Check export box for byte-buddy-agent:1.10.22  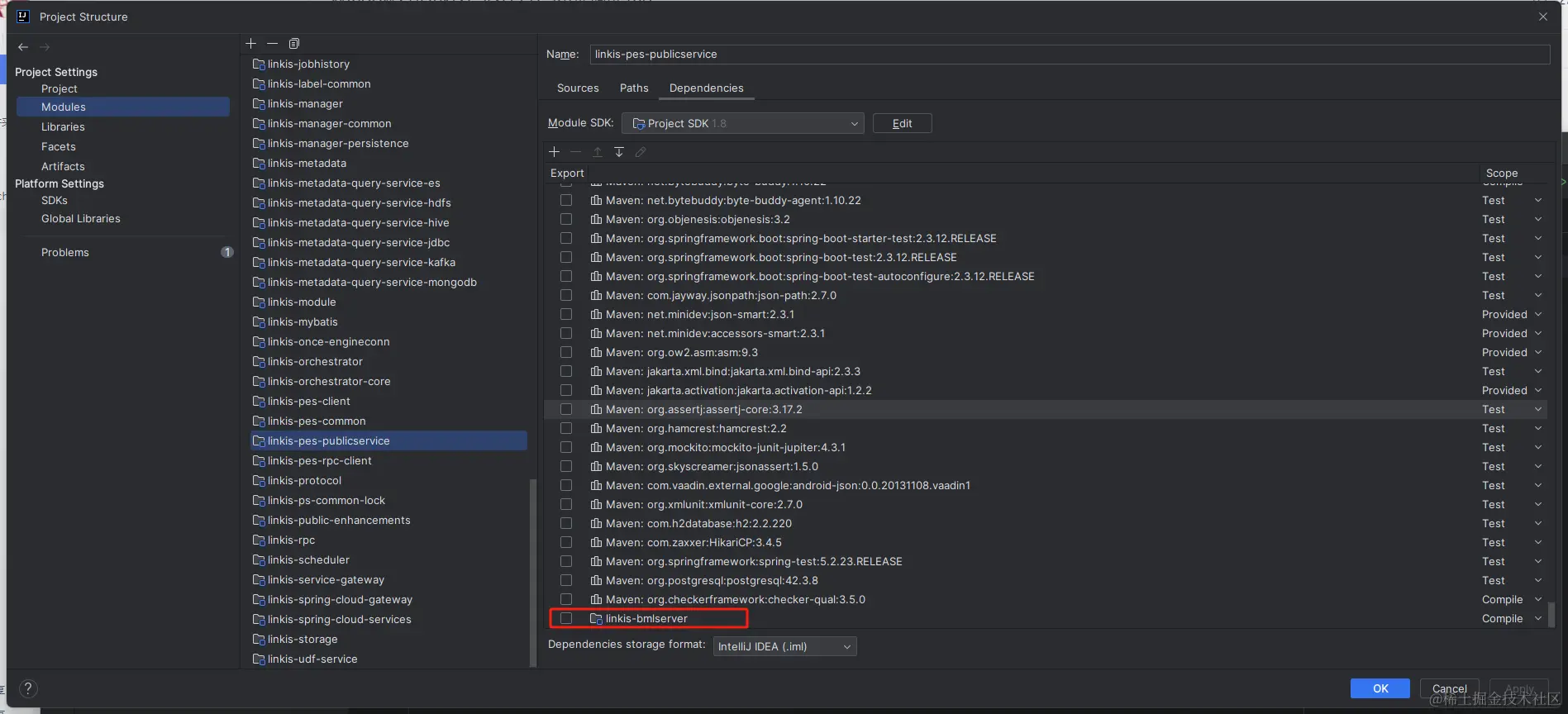click(566, 201)
